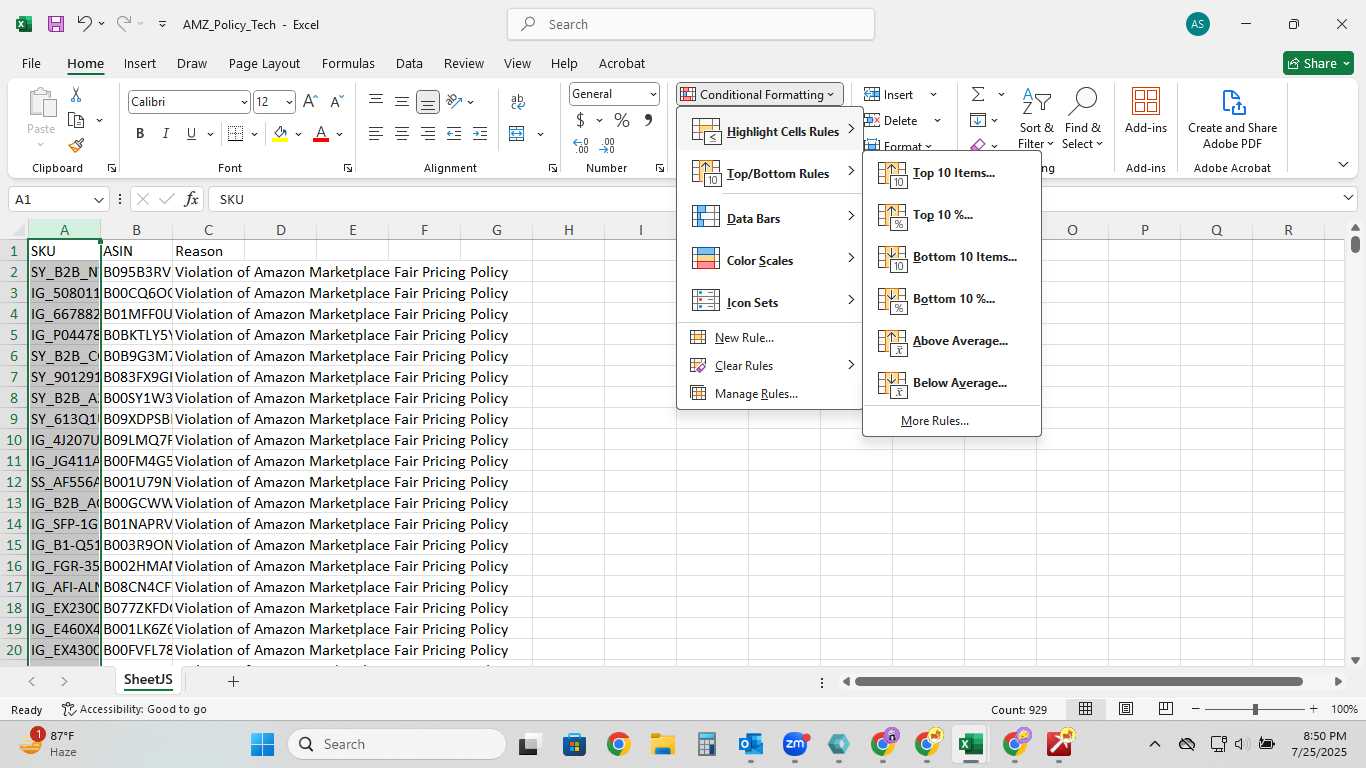Click the Merge & Center icon
The height and width of the screenshot is (768, 1366).
coord(517,134)
